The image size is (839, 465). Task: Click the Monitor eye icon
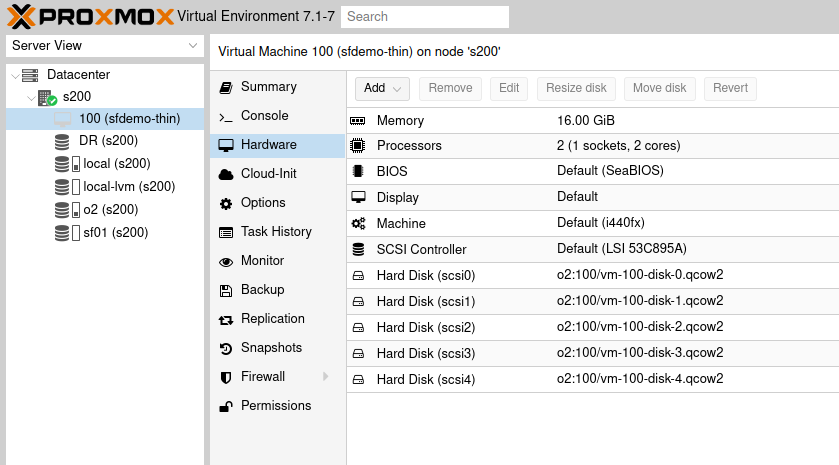point(226,262)
